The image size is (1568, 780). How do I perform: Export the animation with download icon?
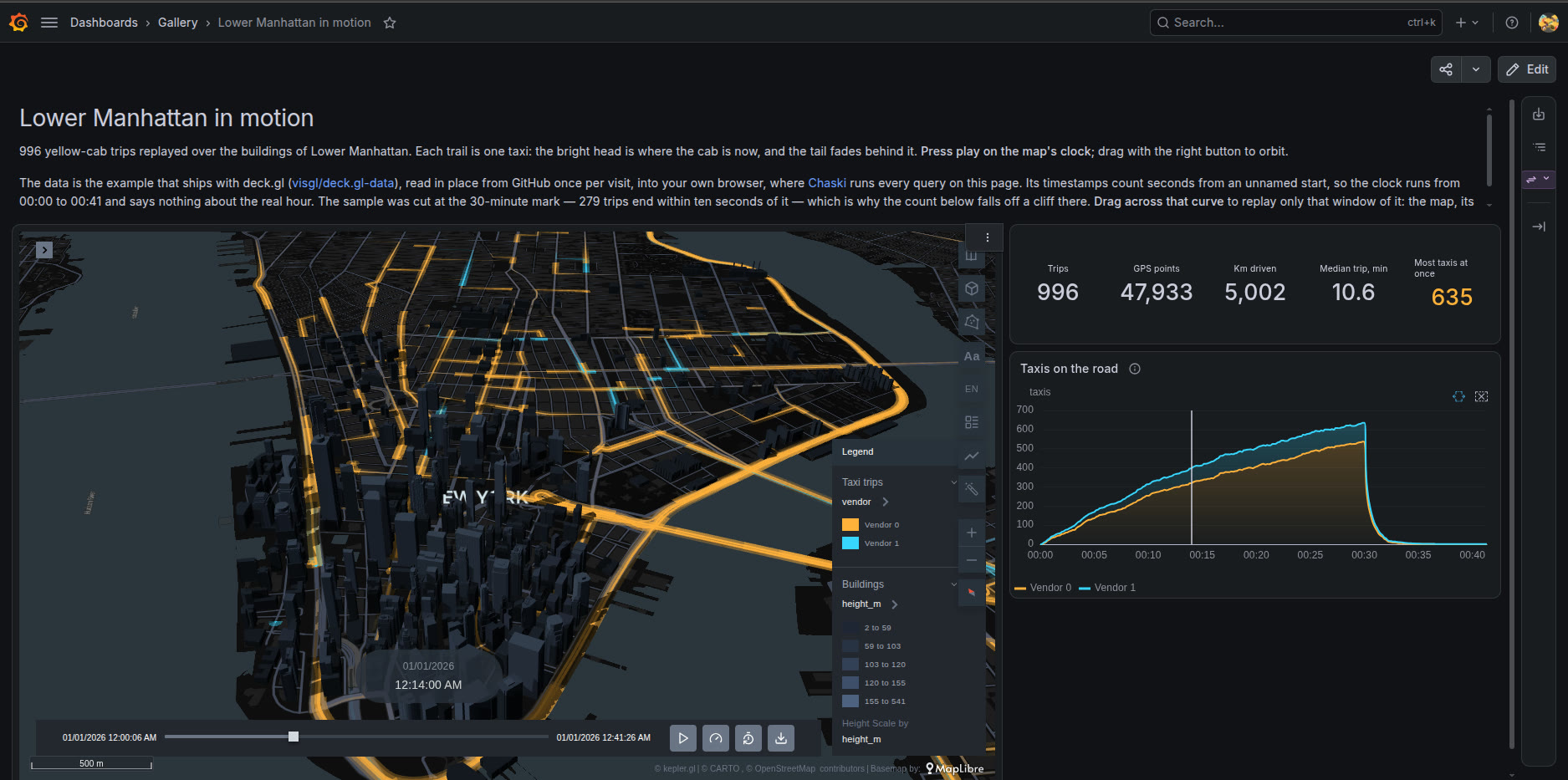(781, 738)
